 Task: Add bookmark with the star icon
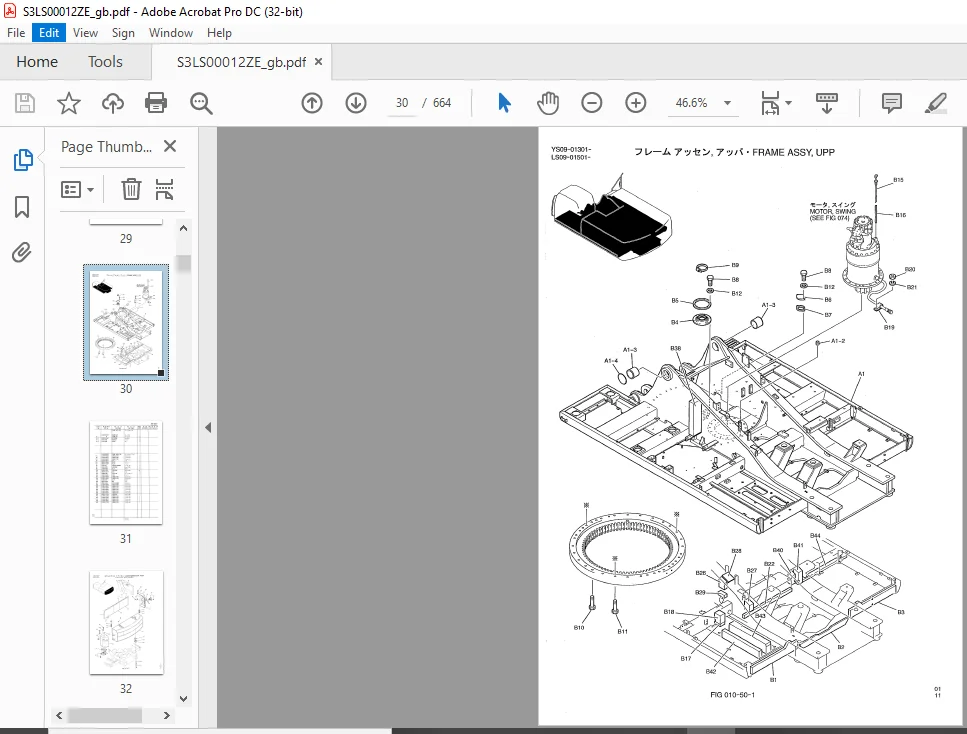68,103
